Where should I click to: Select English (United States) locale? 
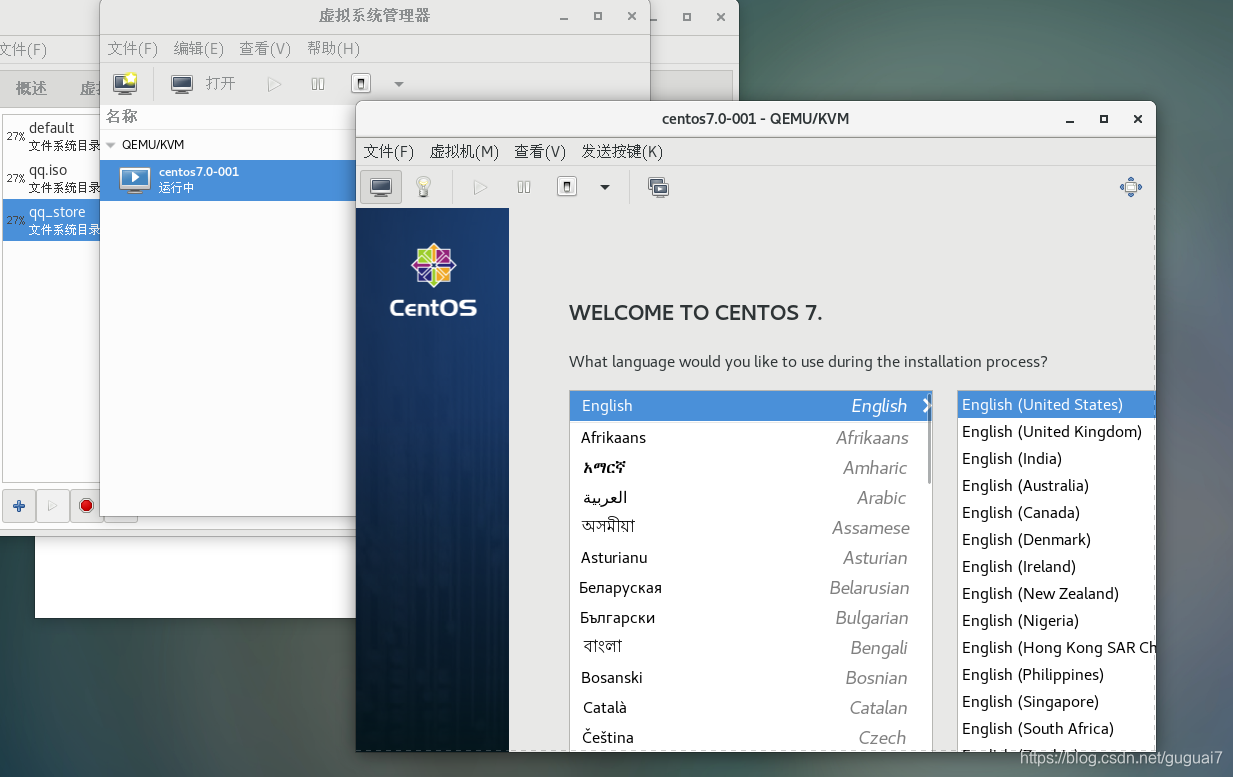[x=1056, y=405]
